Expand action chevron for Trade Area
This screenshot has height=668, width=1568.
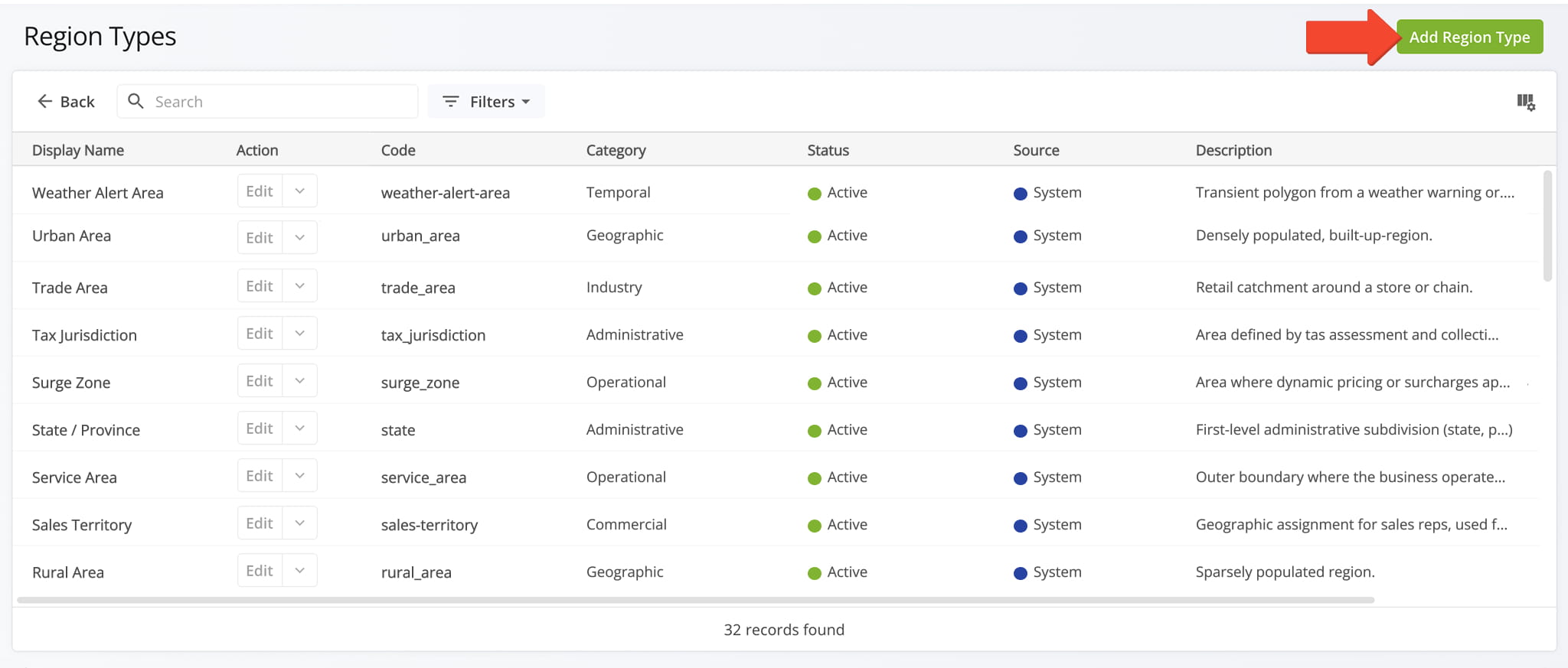300,285
